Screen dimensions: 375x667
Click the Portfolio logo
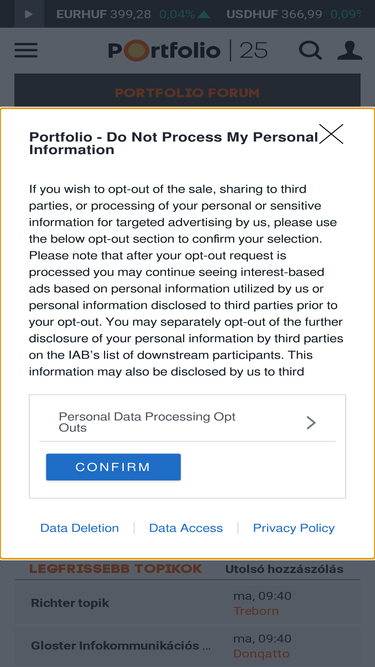pos(188,51)
